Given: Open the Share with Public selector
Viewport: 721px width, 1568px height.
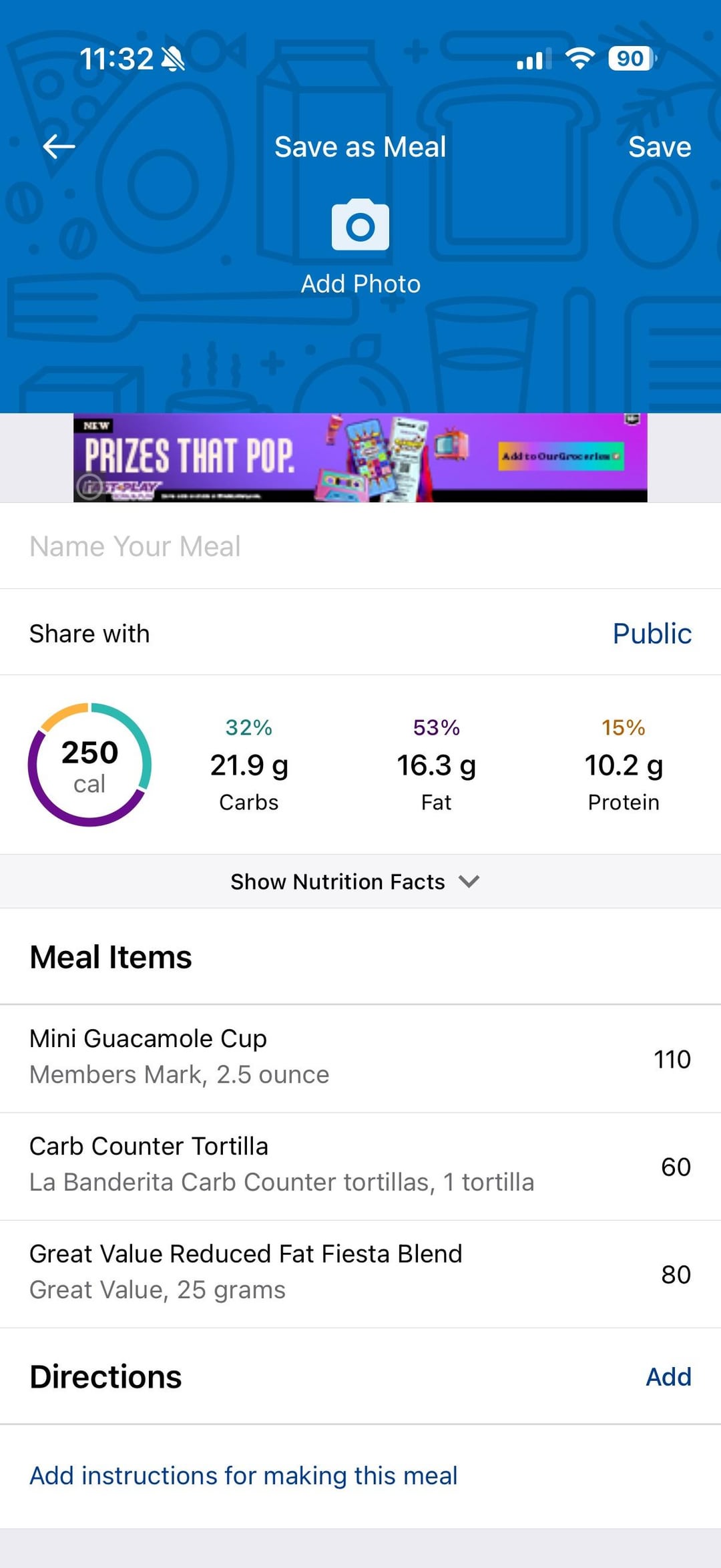Looking at the screenshot, I should click(652, 633).
